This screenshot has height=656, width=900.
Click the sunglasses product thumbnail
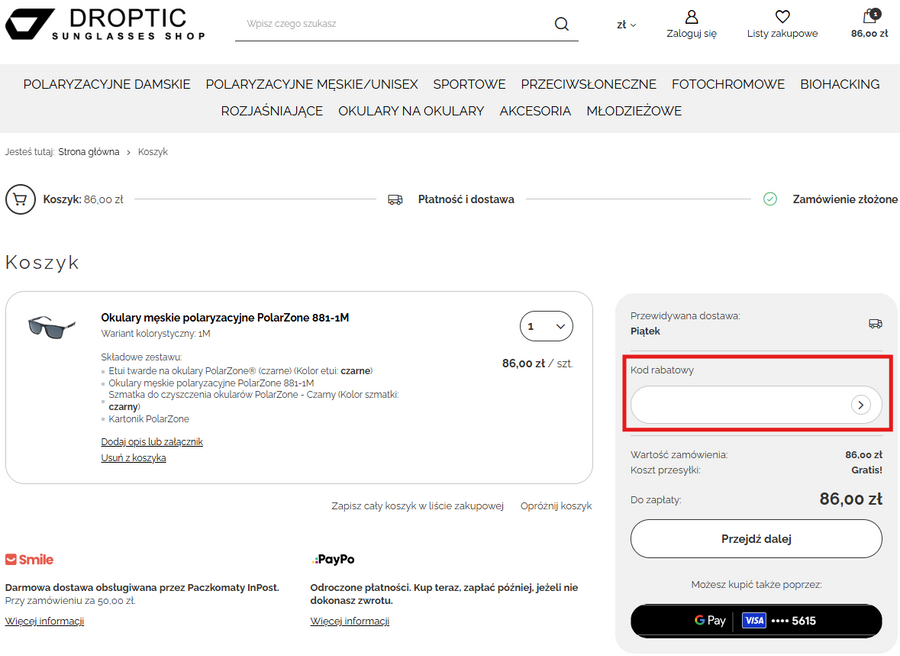[x=52, y=326]
